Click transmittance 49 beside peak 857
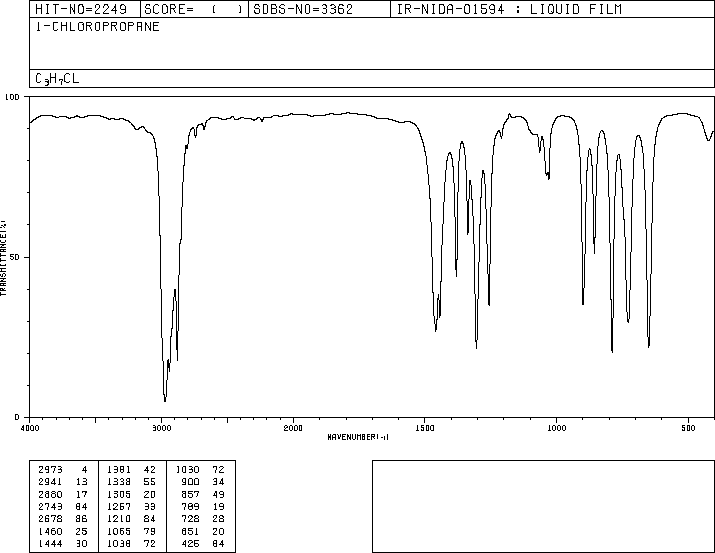Screen dimensions: 715x553 click(x=219, y=494)
